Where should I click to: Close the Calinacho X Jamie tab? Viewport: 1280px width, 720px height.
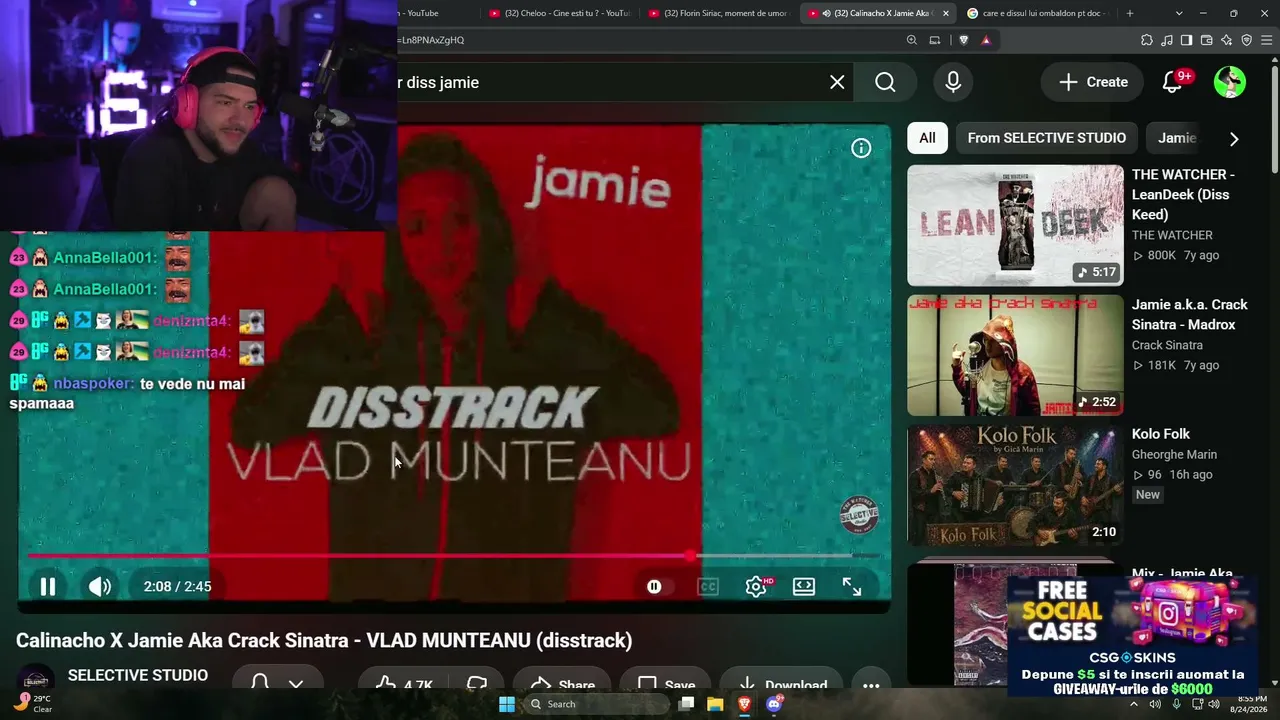click(x=944, y=13)
